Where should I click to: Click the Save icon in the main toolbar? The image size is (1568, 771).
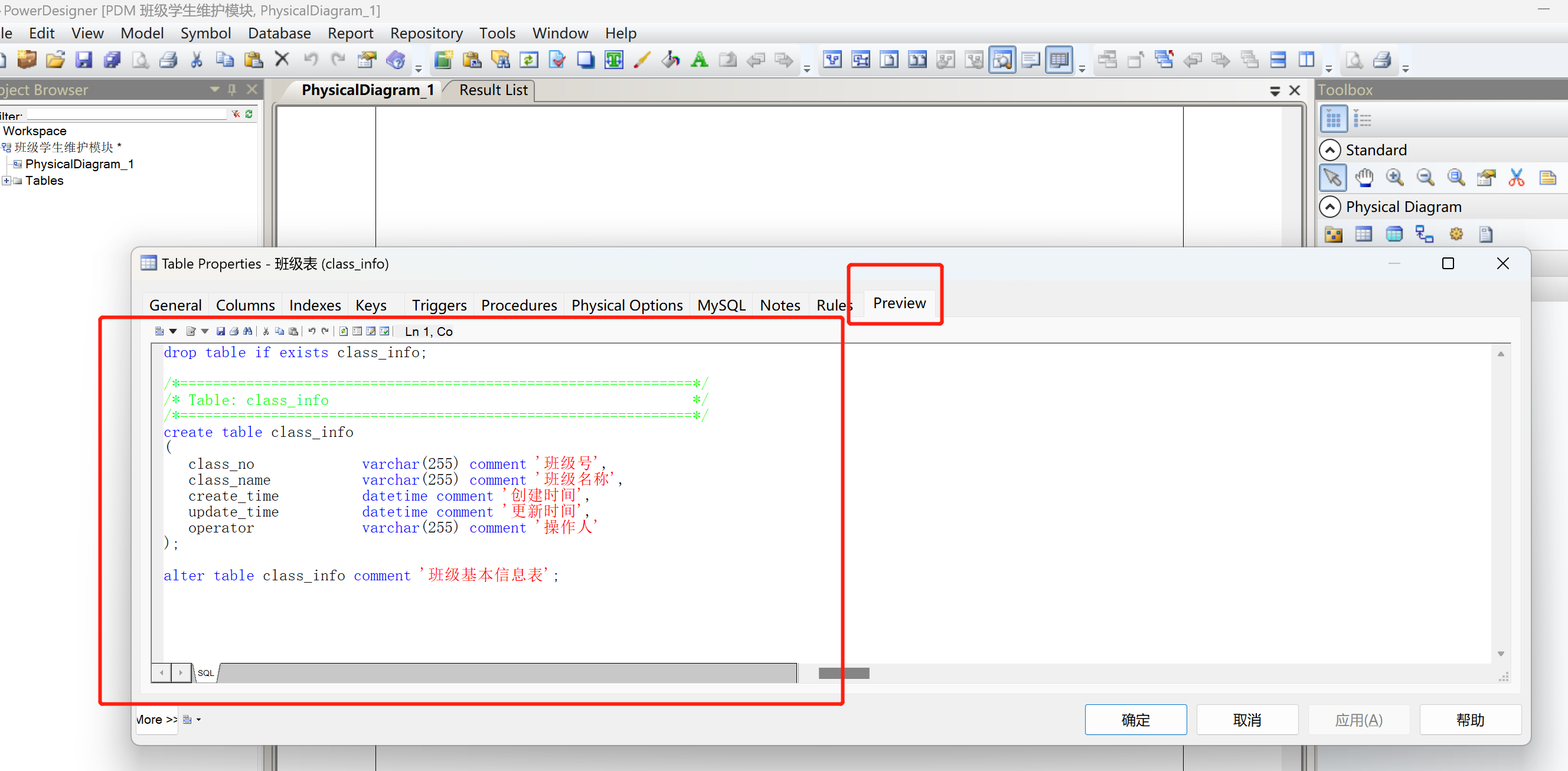pos(83,60)
